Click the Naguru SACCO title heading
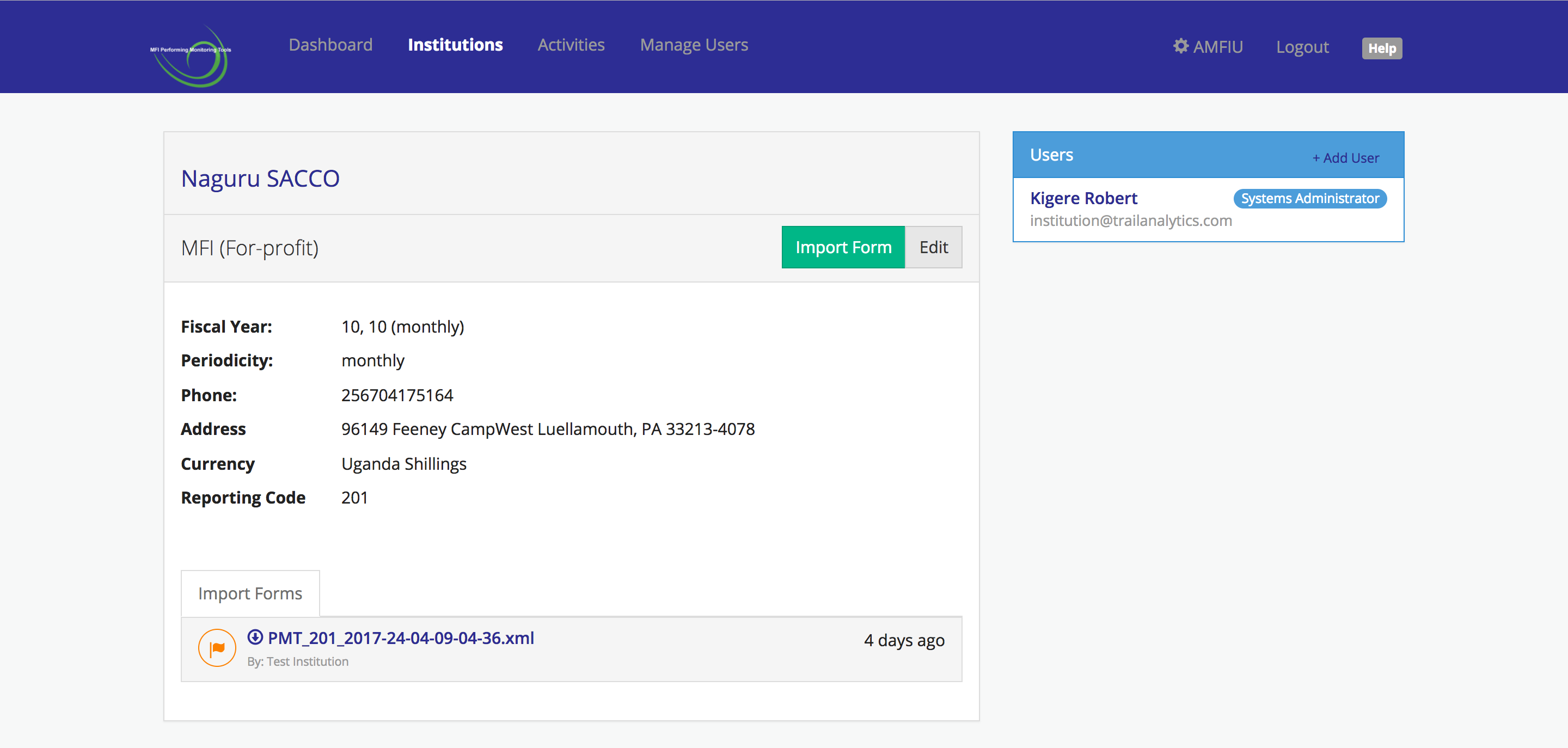Image resolution: width=1568 pixels, height=748 pixels. point(260,179)
